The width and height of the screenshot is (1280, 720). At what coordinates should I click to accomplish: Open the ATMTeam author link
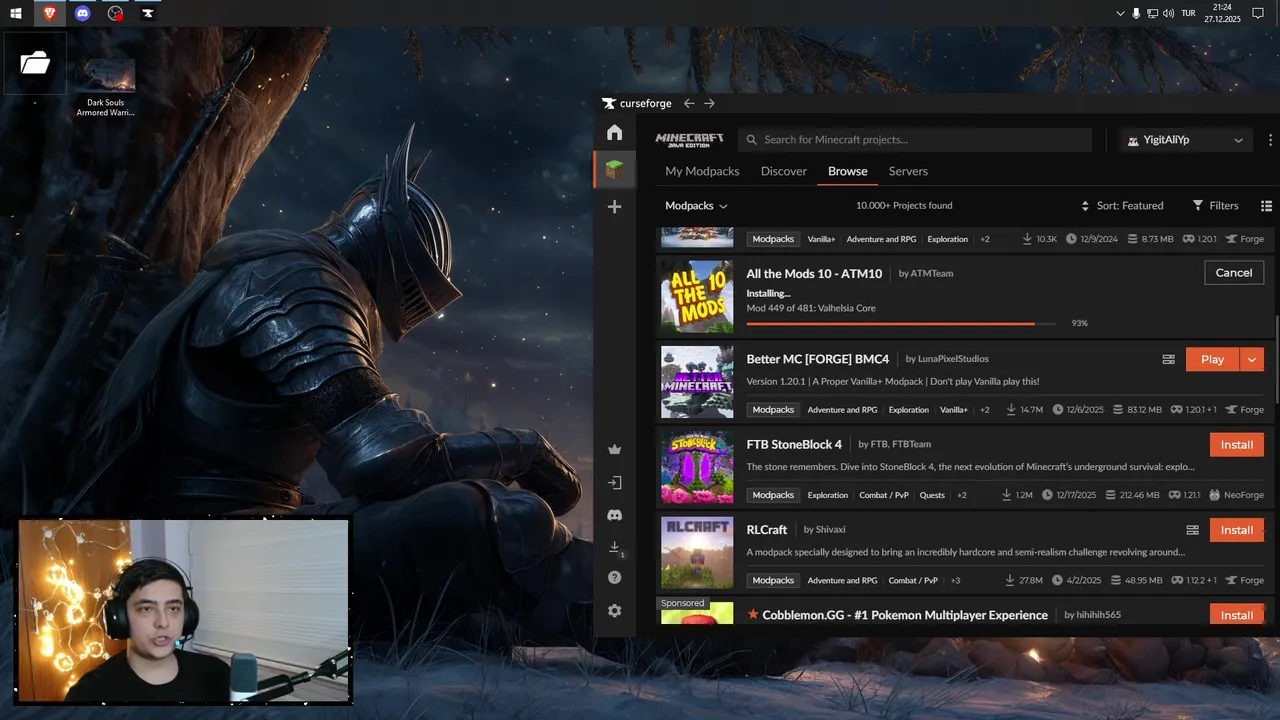[x=931, y=274]
